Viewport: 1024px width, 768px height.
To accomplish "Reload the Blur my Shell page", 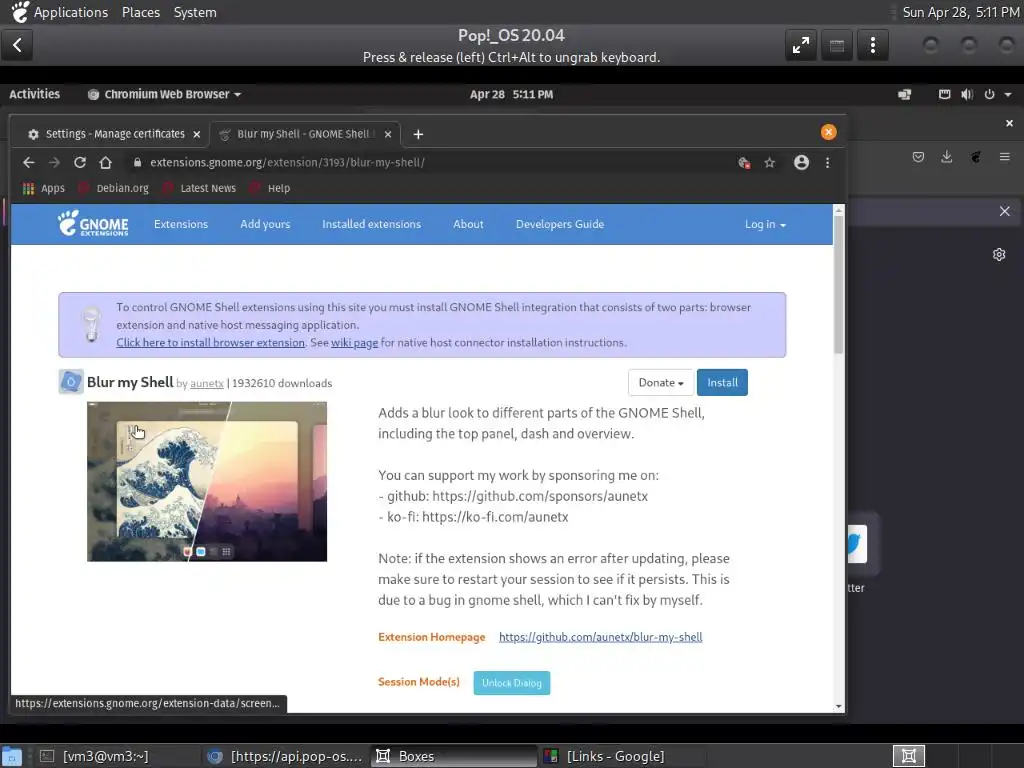I will pos(80,163).
